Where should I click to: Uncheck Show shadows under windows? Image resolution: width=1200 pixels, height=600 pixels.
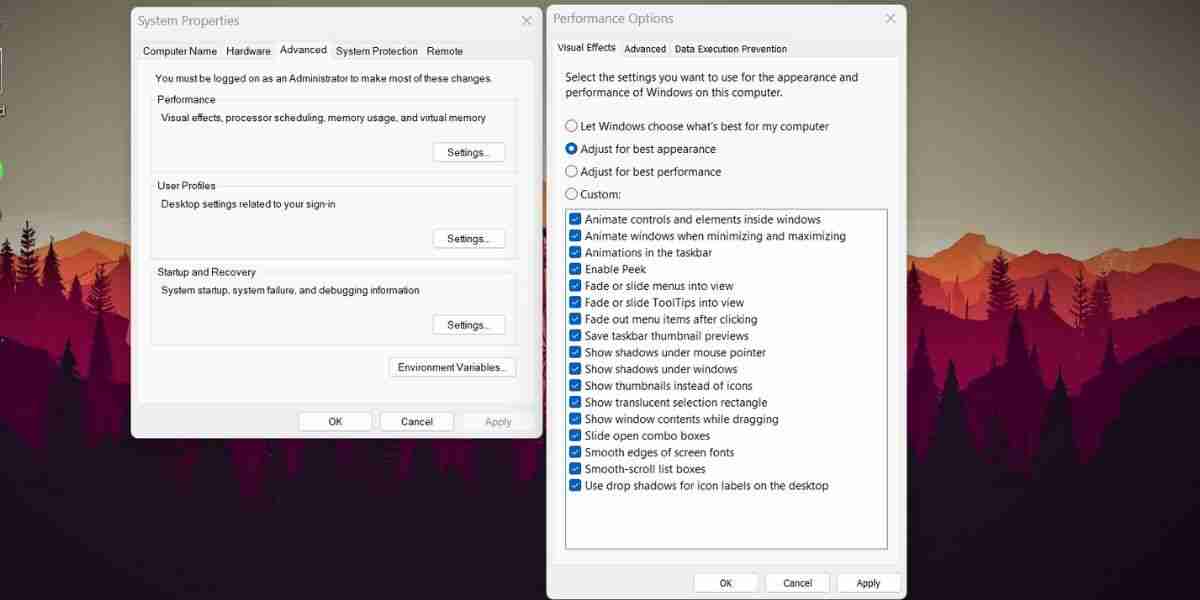pyautogui.click(x=575, y=369)
